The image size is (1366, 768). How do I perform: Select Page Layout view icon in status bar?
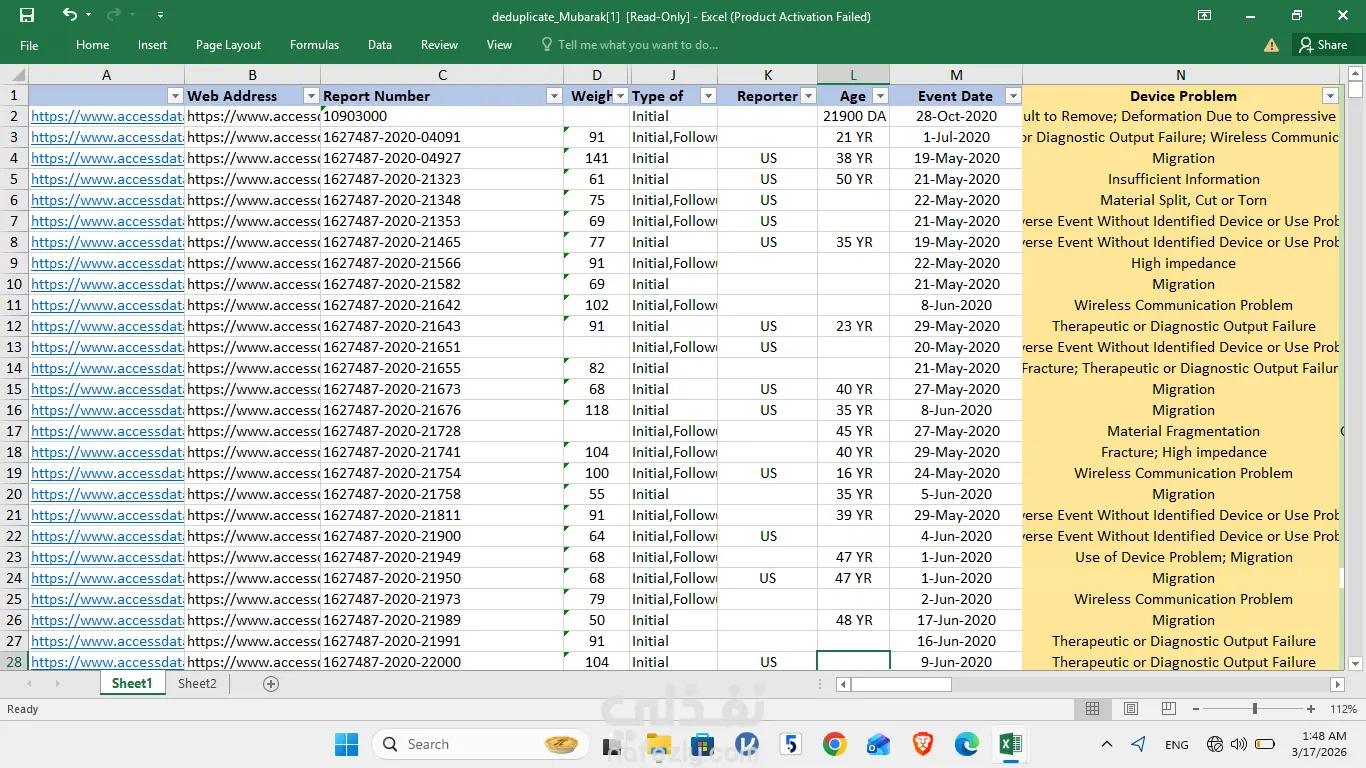tap(1130, 709)
